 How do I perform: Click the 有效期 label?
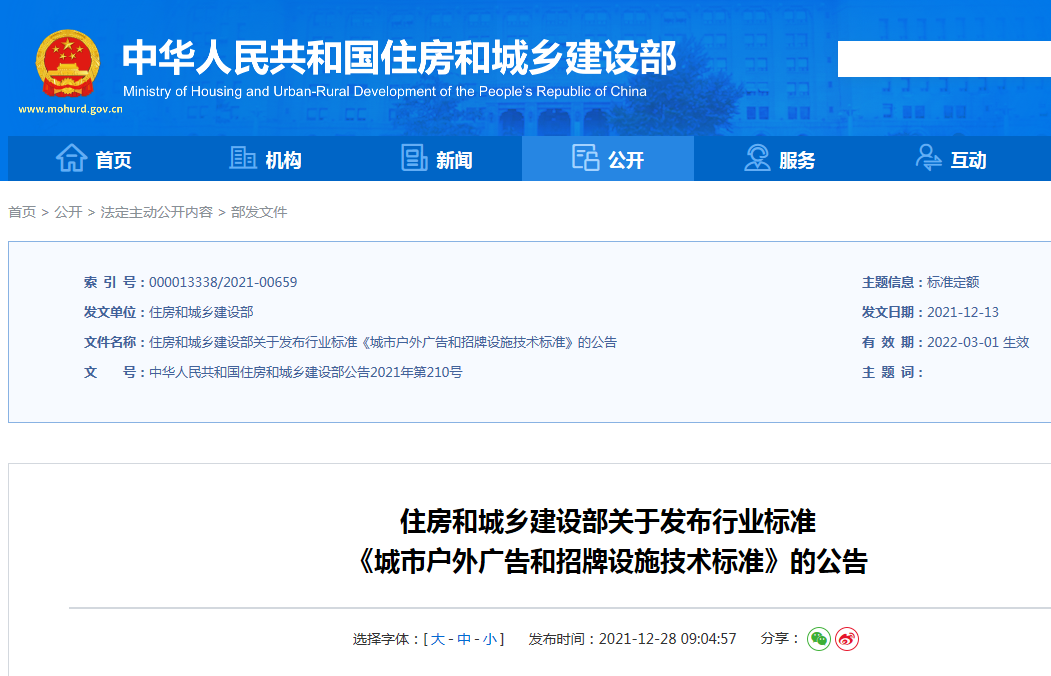[x=893, y=342]
